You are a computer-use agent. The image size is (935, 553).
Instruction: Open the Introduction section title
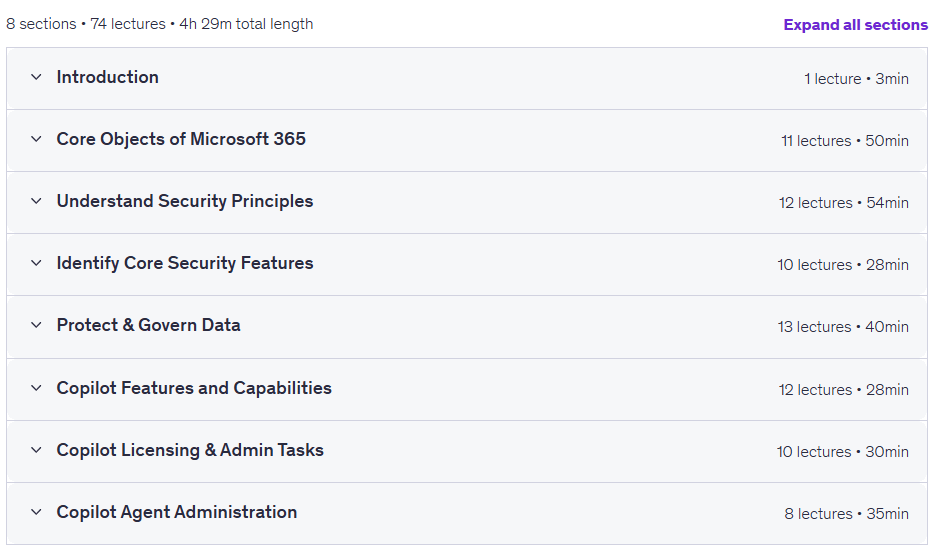pyautogui.click(x=107, y=77)
